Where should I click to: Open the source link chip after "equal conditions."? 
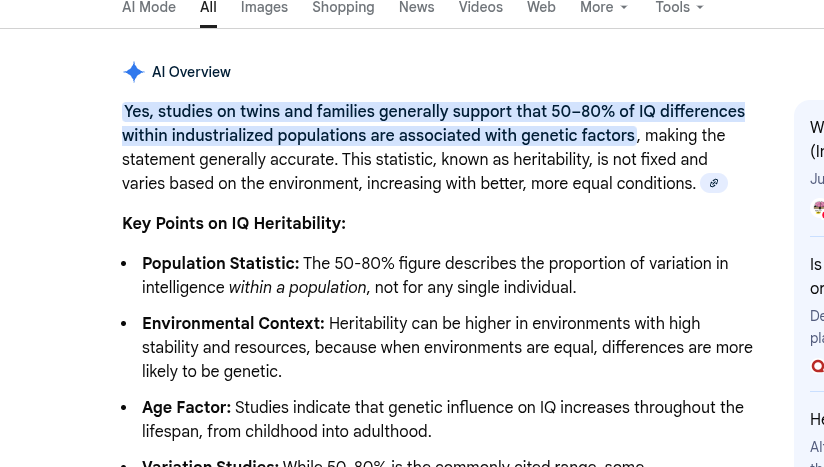713,183
